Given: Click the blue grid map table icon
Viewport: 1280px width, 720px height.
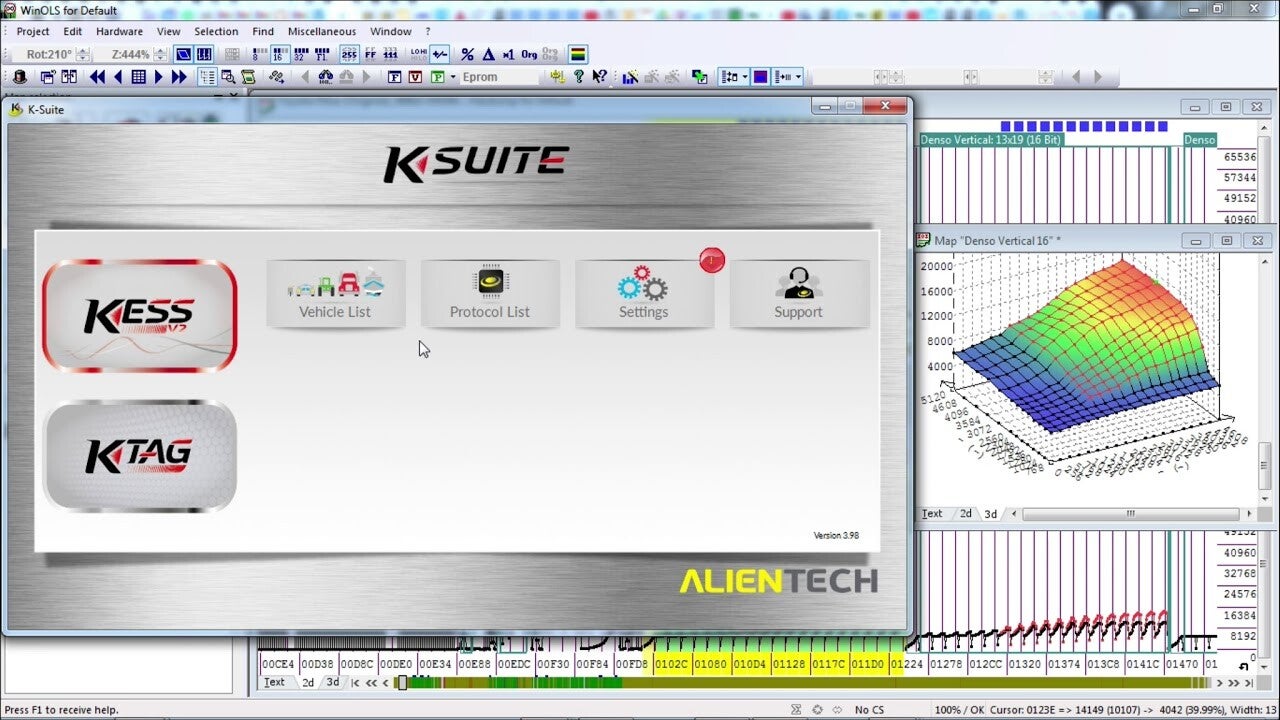Looking at the screenshot, I should [138, 77].
